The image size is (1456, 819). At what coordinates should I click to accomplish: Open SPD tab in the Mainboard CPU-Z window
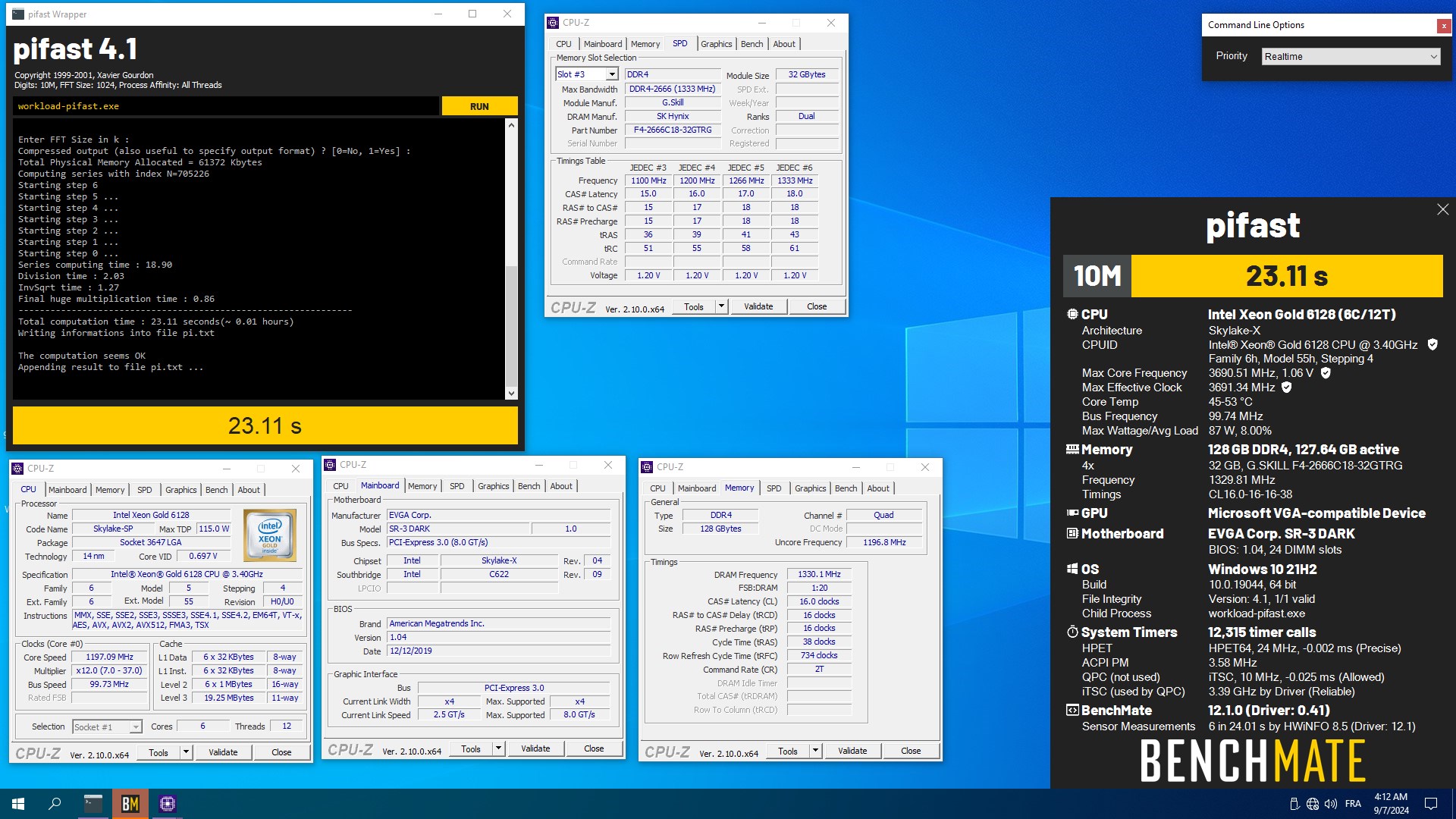(457, 486)
